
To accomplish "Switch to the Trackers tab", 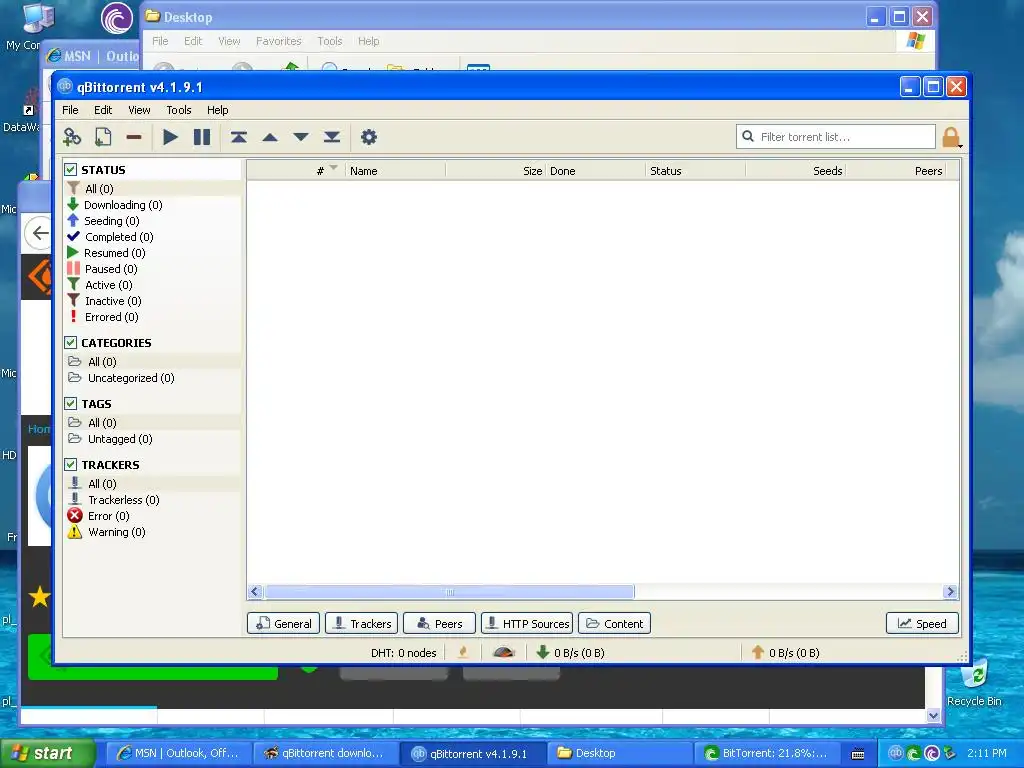I will point(361,623).
